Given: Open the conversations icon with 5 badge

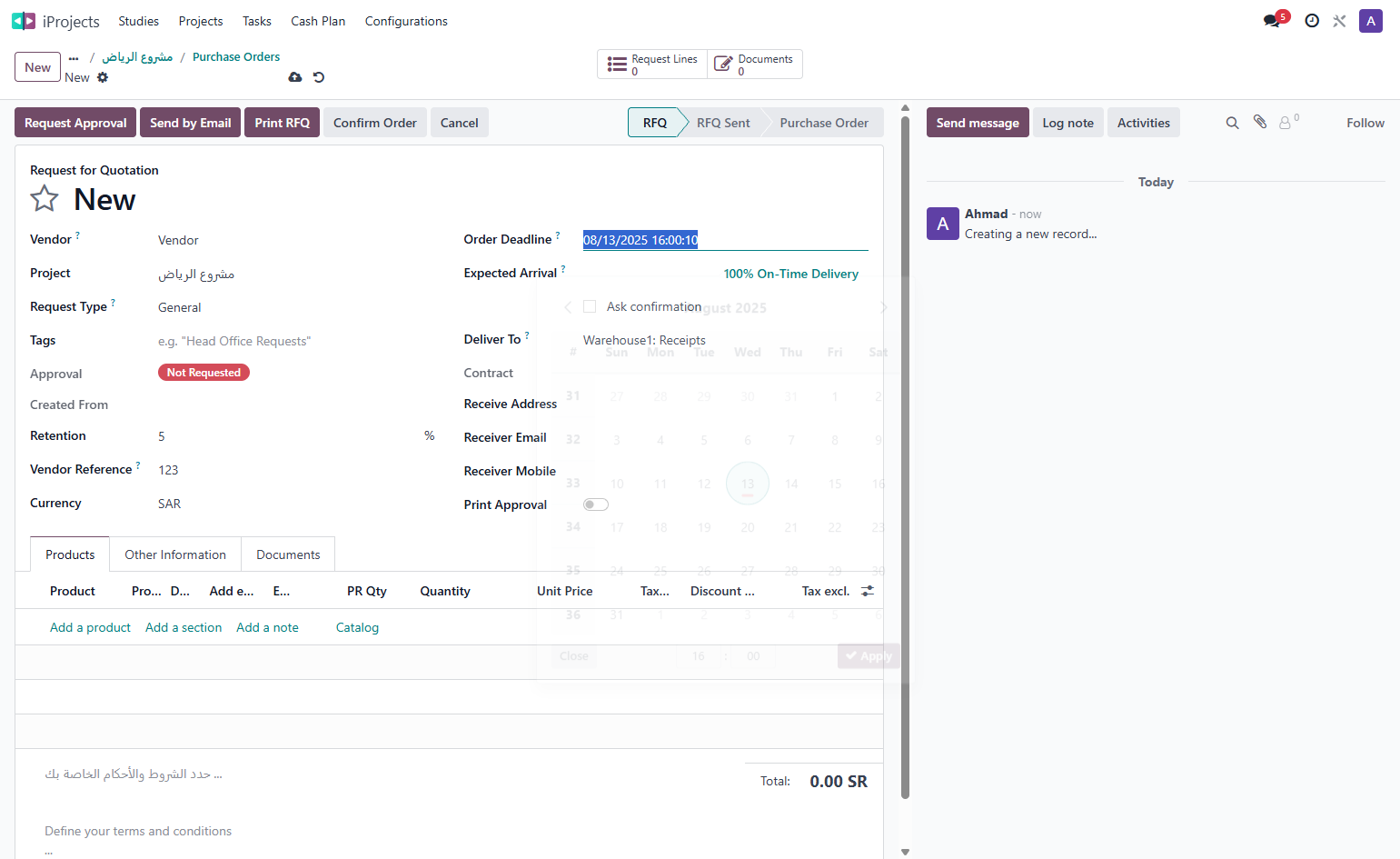Looking at the screenshot, I should (1274, 20).
